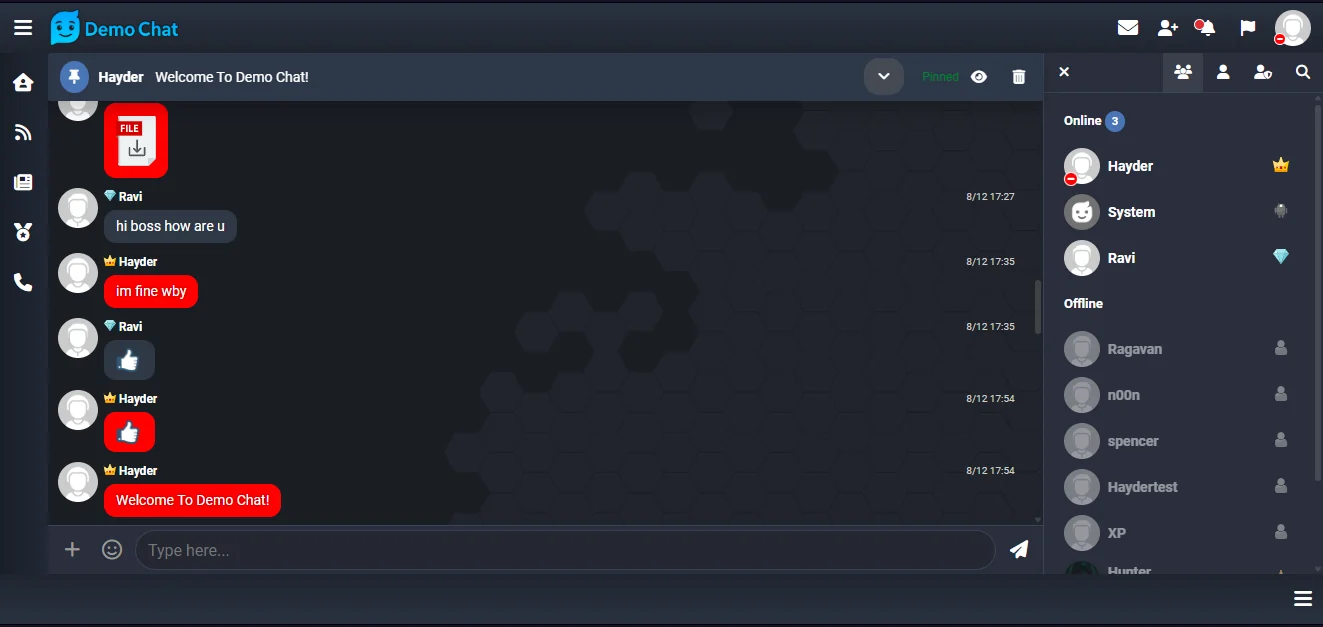
Task: Switch to the single user friends tab
Action: coord(1223,72)
